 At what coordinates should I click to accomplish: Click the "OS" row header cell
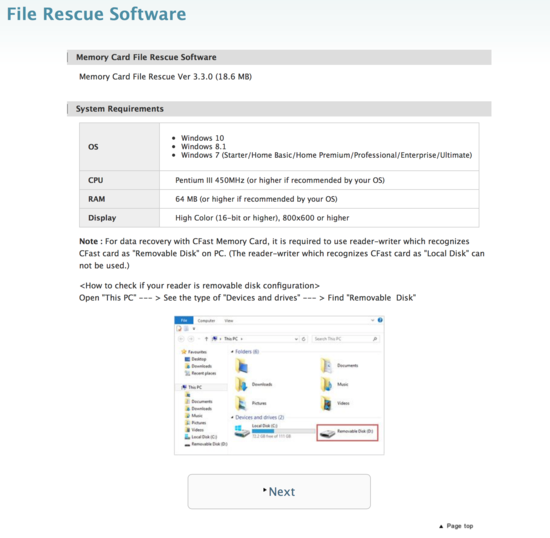(x=120, y=147)
